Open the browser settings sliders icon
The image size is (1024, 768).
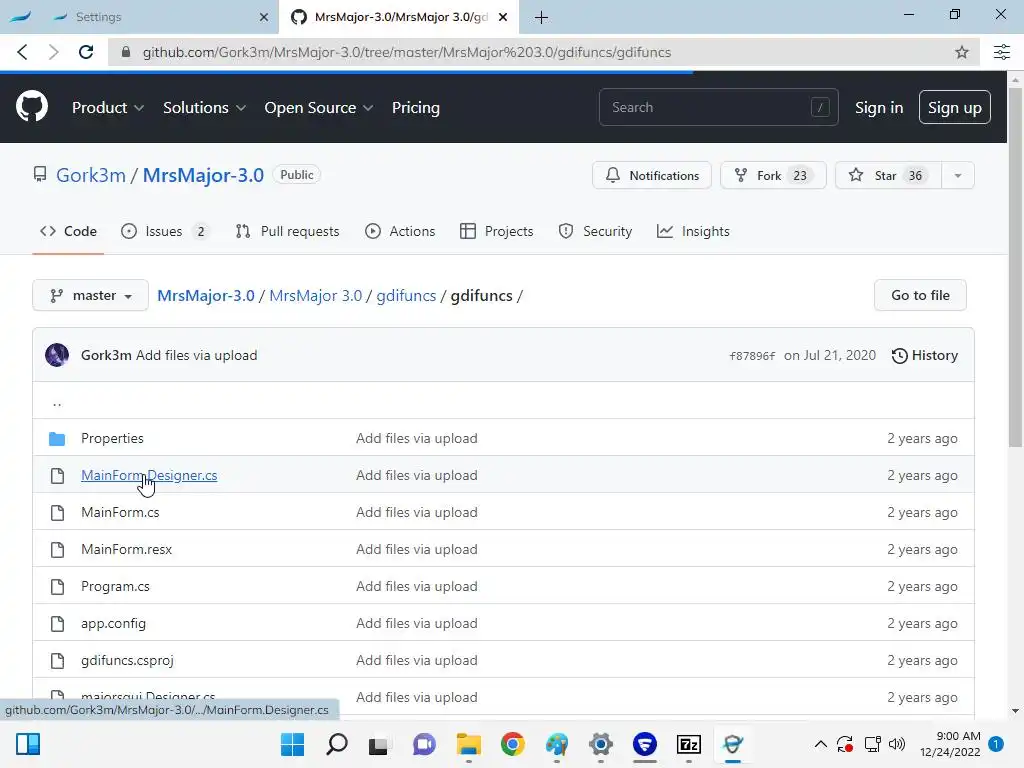1001,52
